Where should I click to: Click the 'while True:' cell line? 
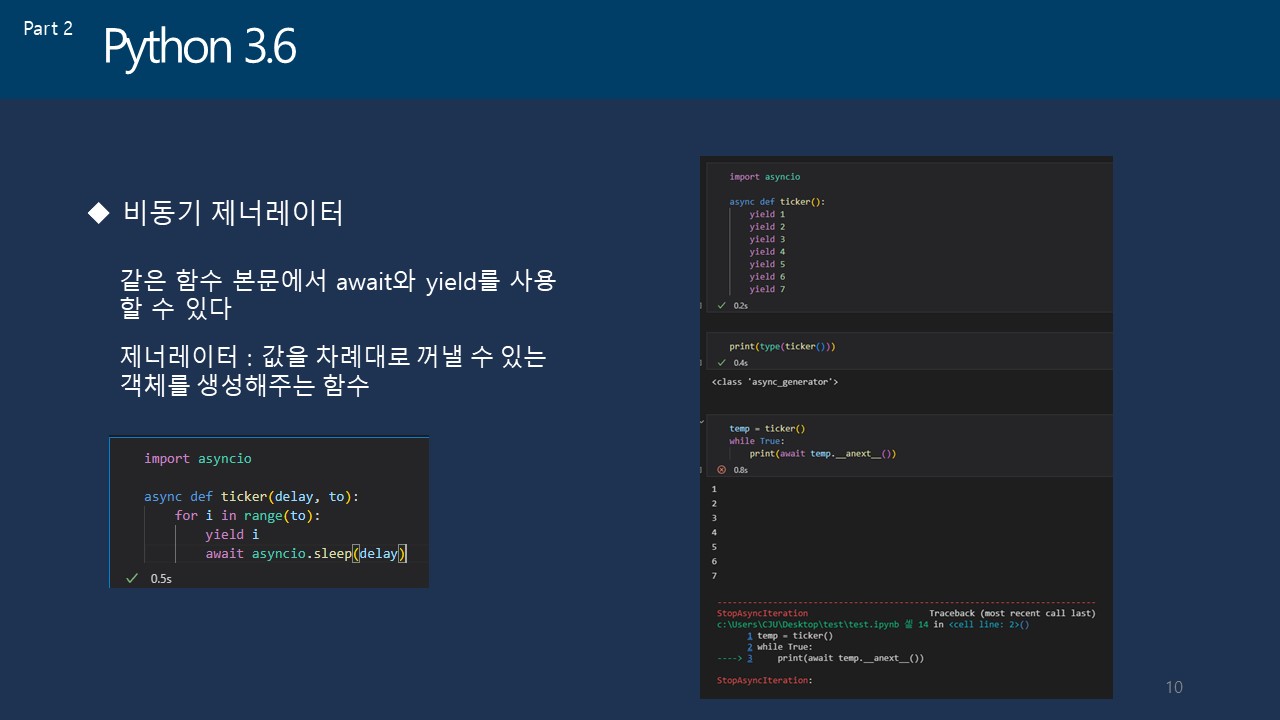coord(757,441)
